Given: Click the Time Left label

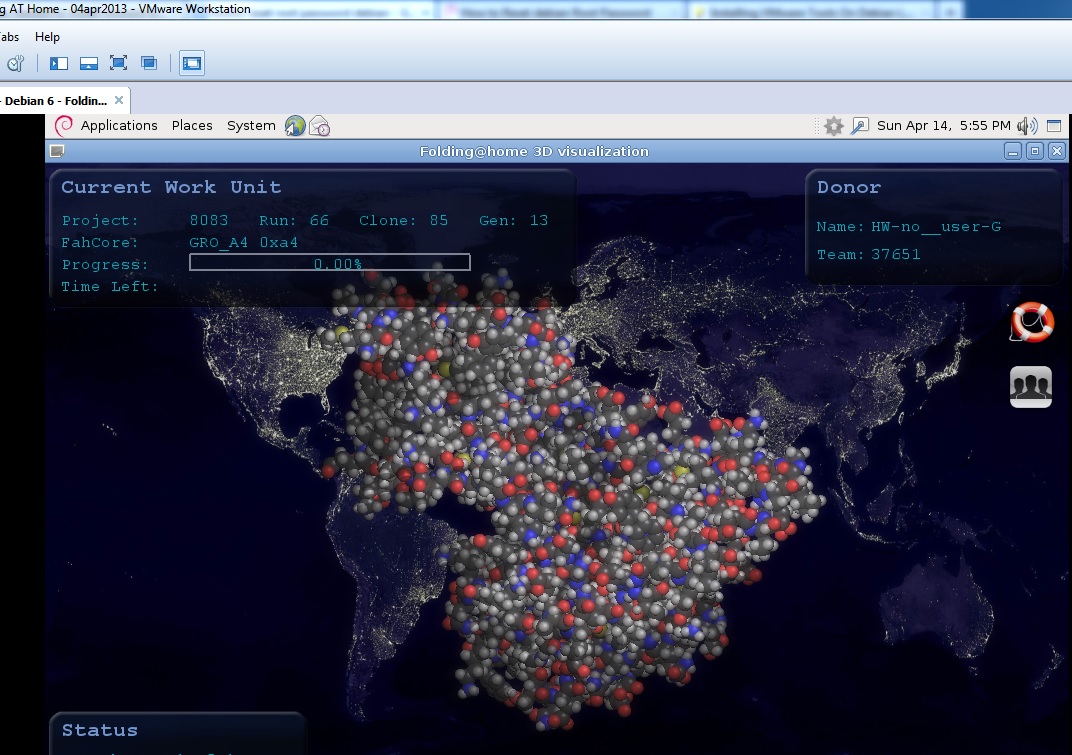Looking at the screenshot, I should point(110,287).
